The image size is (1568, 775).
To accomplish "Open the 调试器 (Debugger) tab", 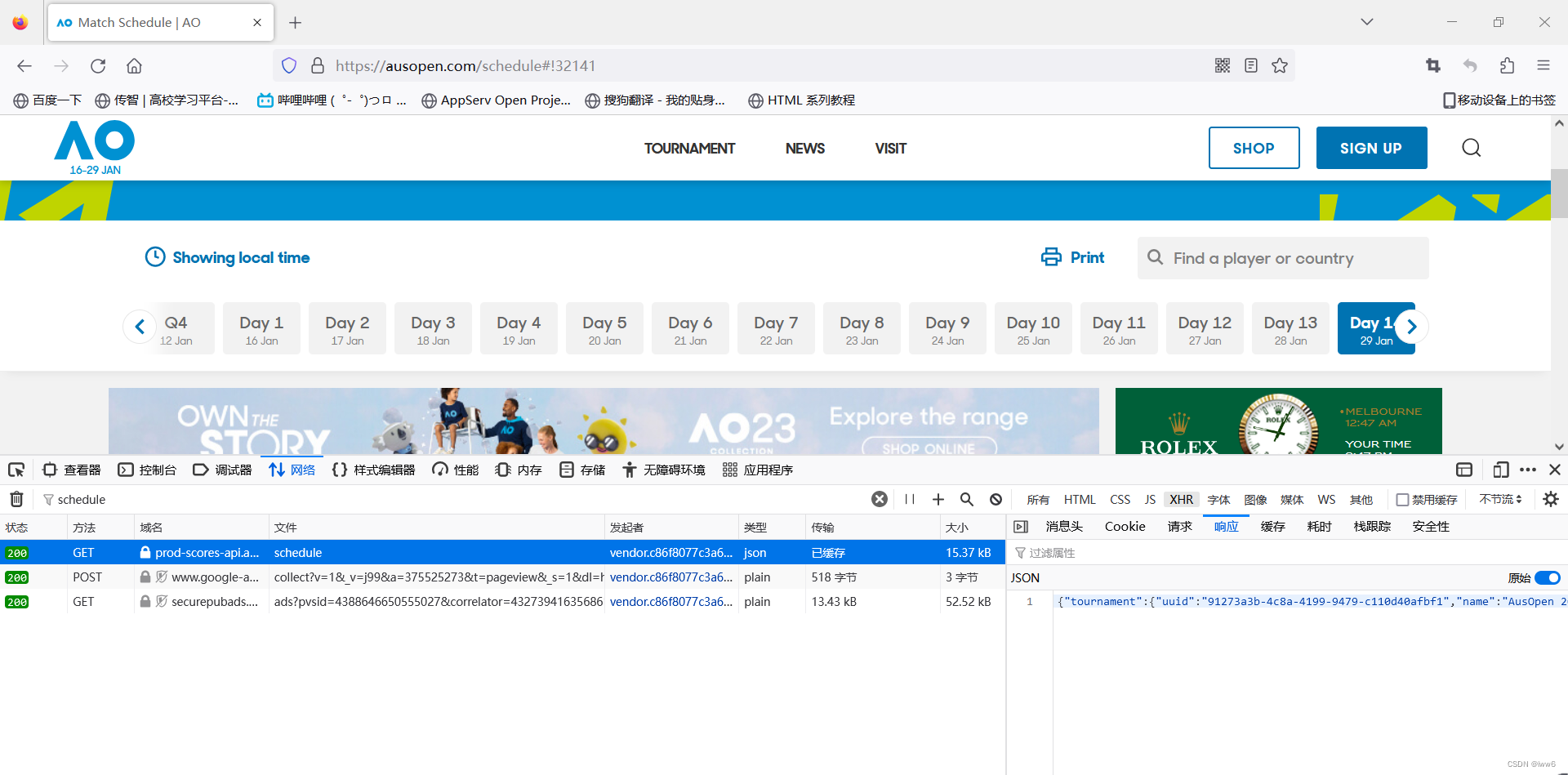I will (x=223, y=470).
